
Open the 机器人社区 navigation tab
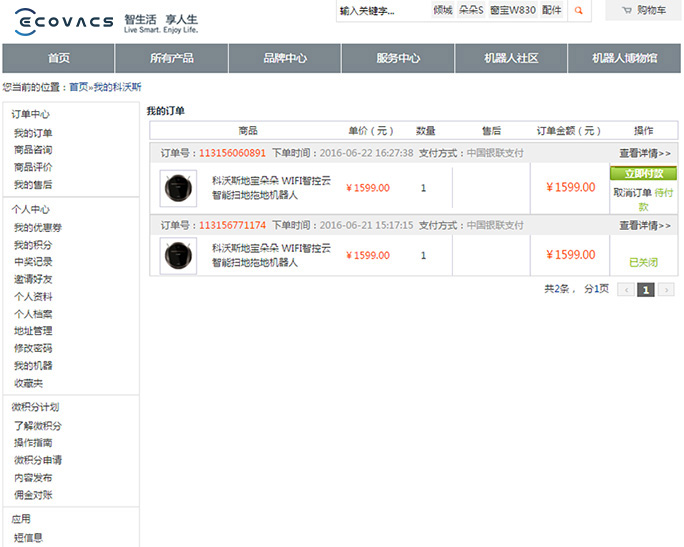pos(511,58)
